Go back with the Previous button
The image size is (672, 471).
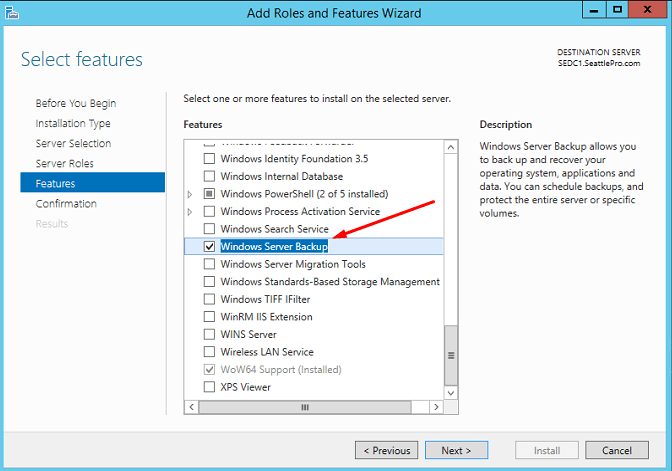click(x=386, y=450)
